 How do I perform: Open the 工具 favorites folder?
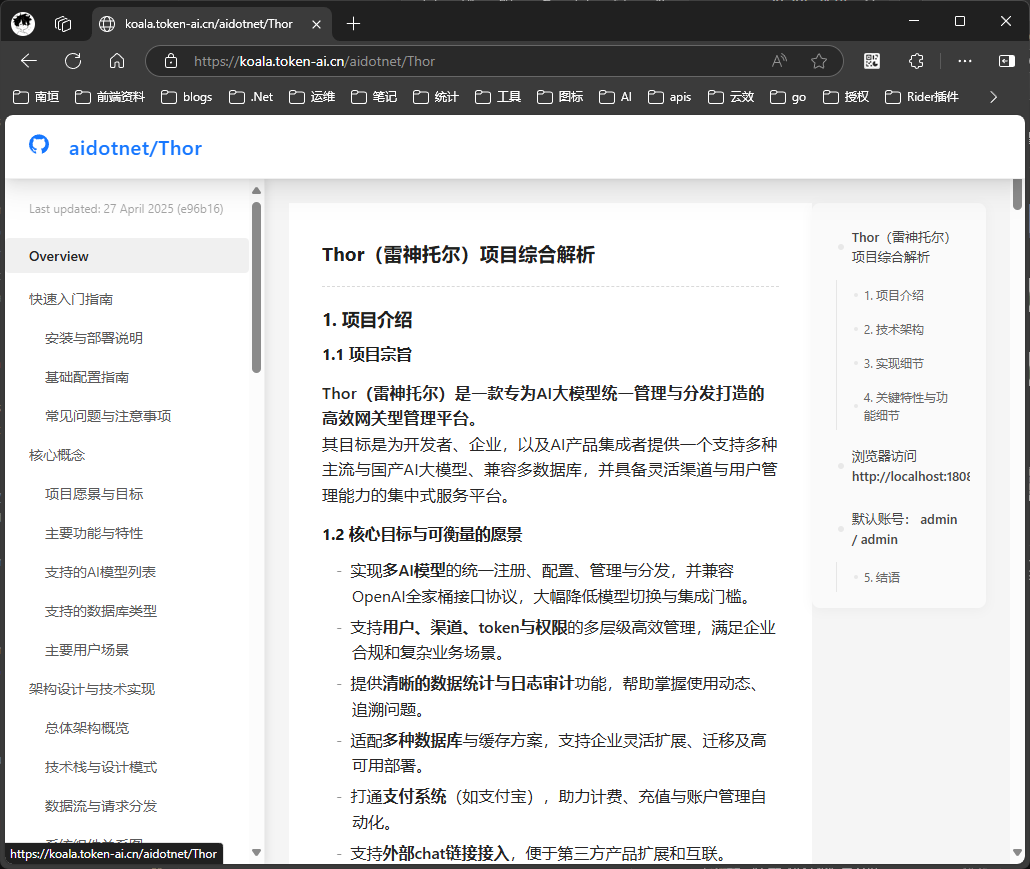click(497, 96)
